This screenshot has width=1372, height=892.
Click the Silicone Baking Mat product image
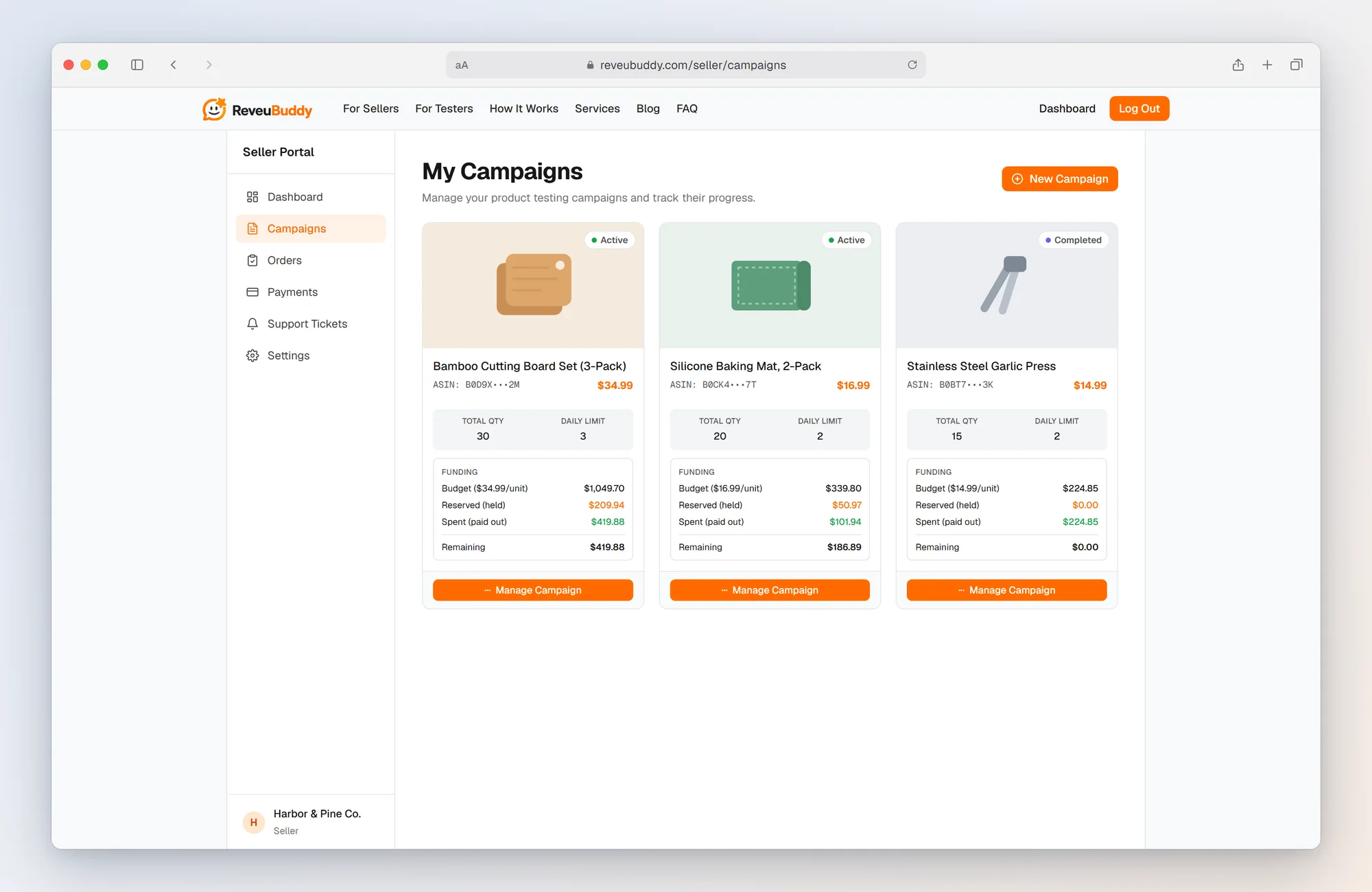coord(770,285)
